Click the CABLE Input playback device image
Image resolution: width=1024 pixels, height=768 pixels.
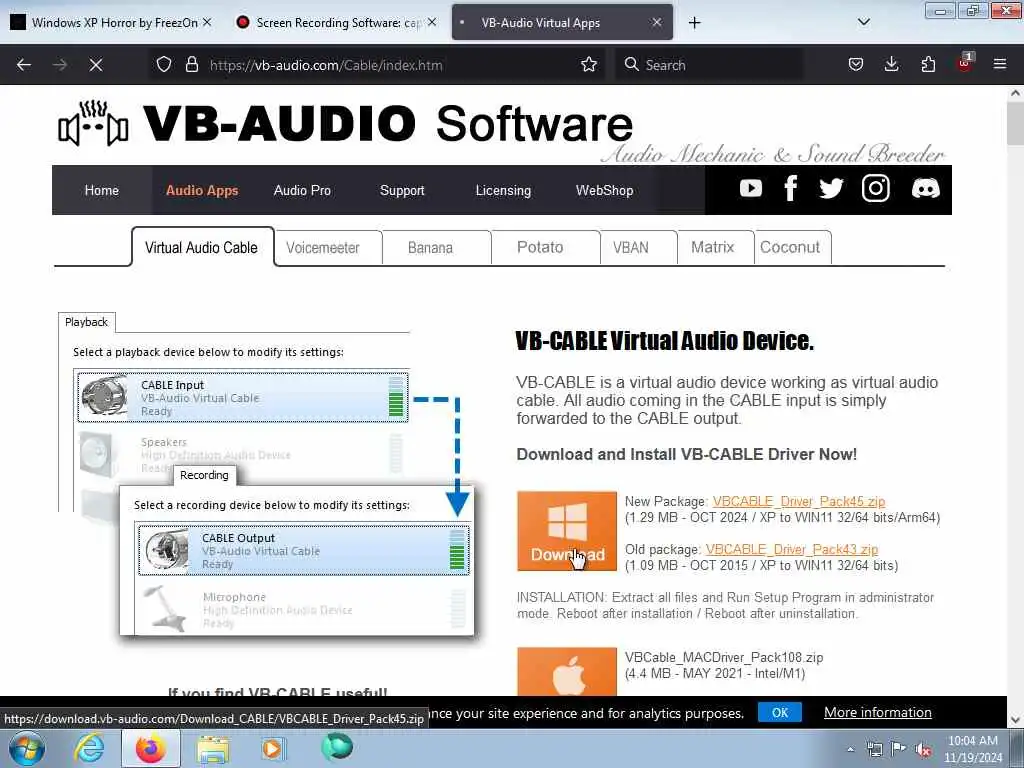[104, 395]
